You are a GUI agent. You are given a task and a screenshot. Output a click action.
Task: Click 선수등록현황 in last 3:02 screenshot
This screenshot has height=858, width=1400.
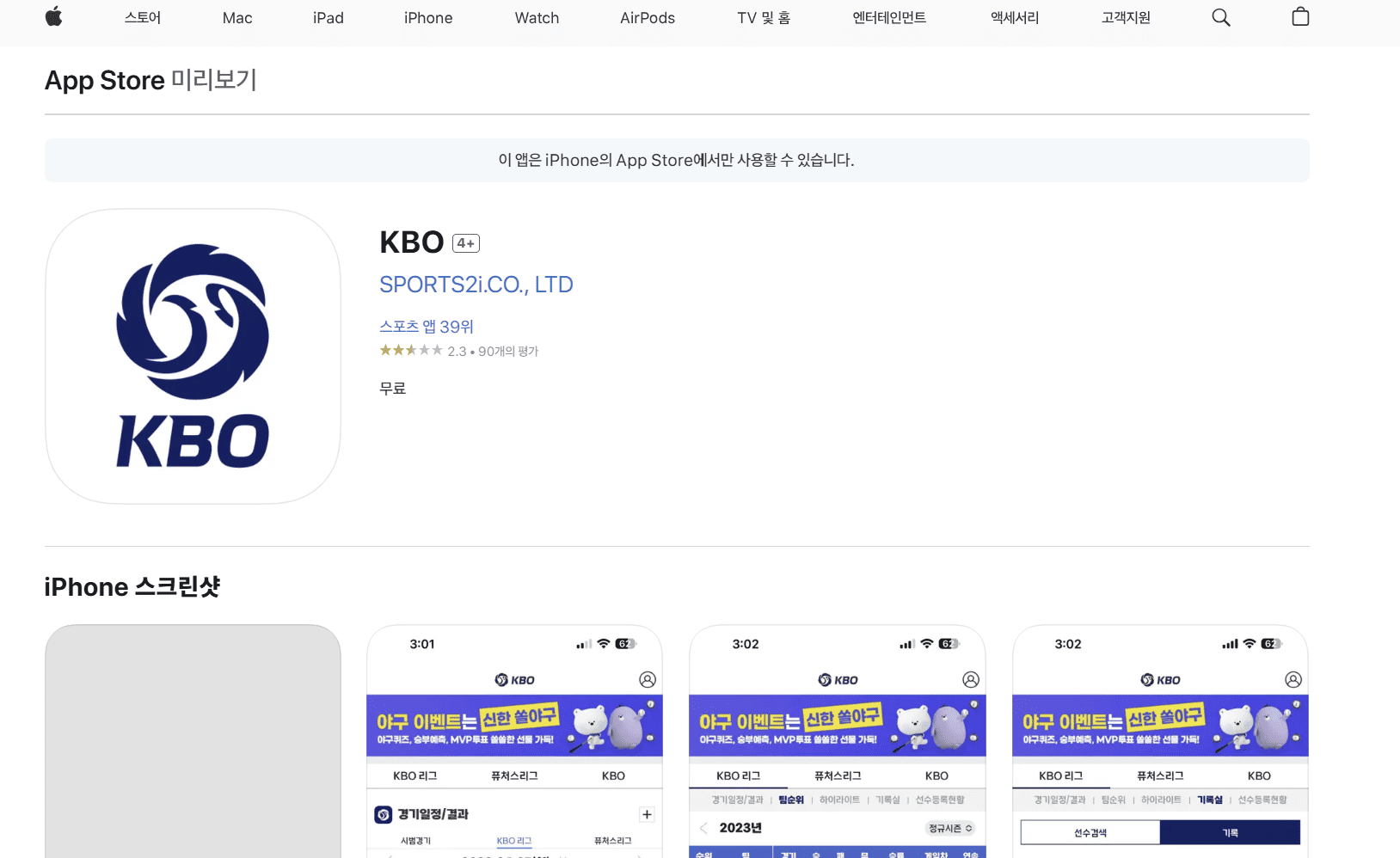point(1262,800)
